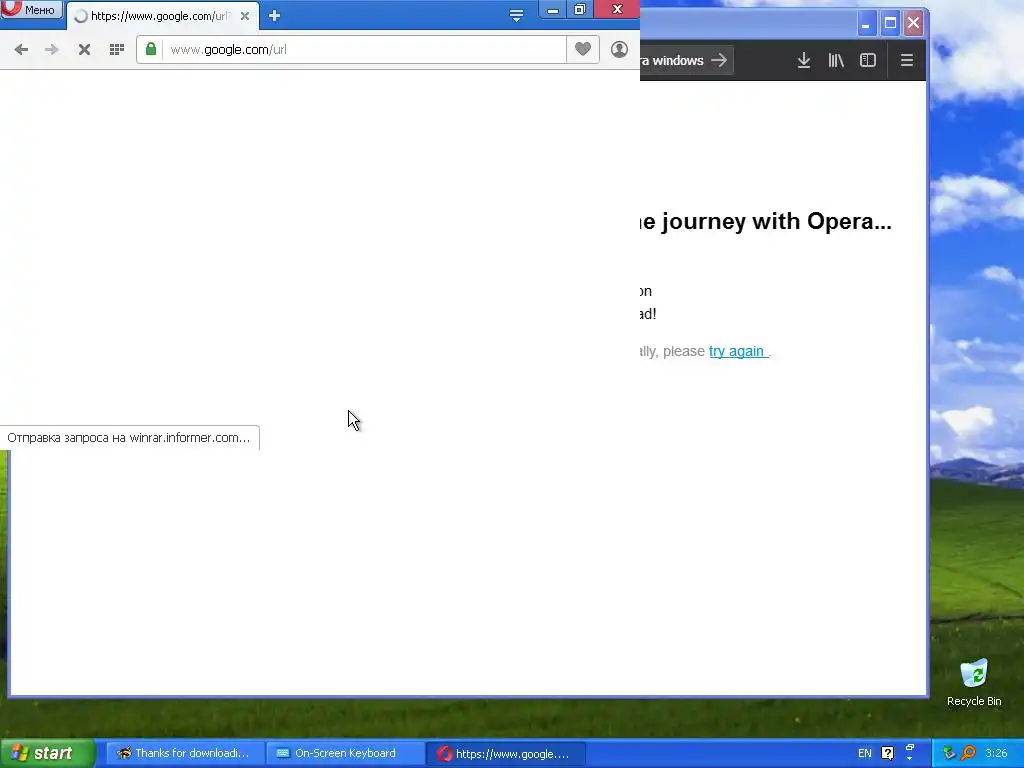The height and width of the screenshot is (768, 1024).
Task: Click the orange search tray icon
Action: coord(968,754)
